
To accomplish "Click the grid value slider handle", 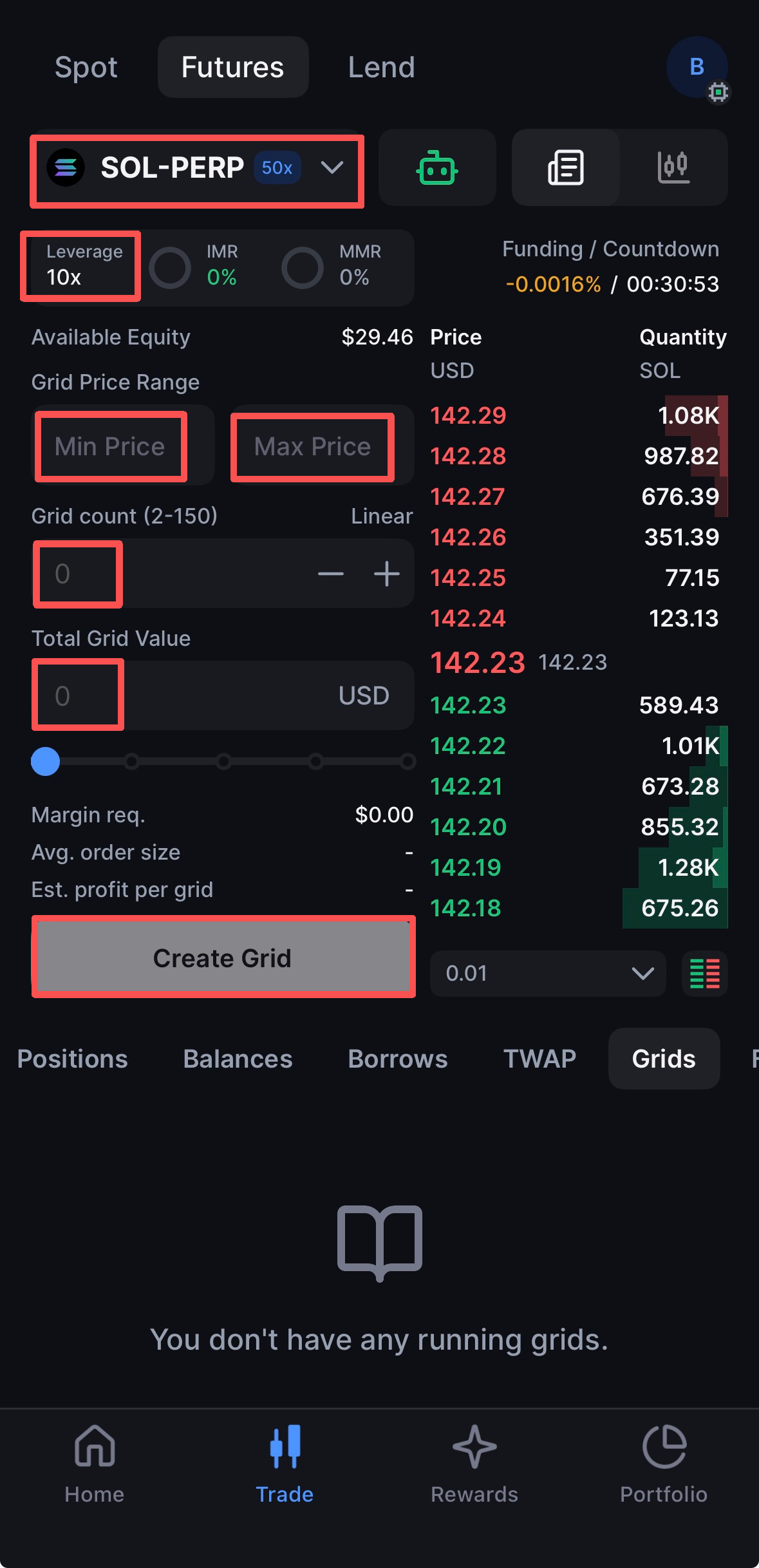I will [x=46, y=761].
